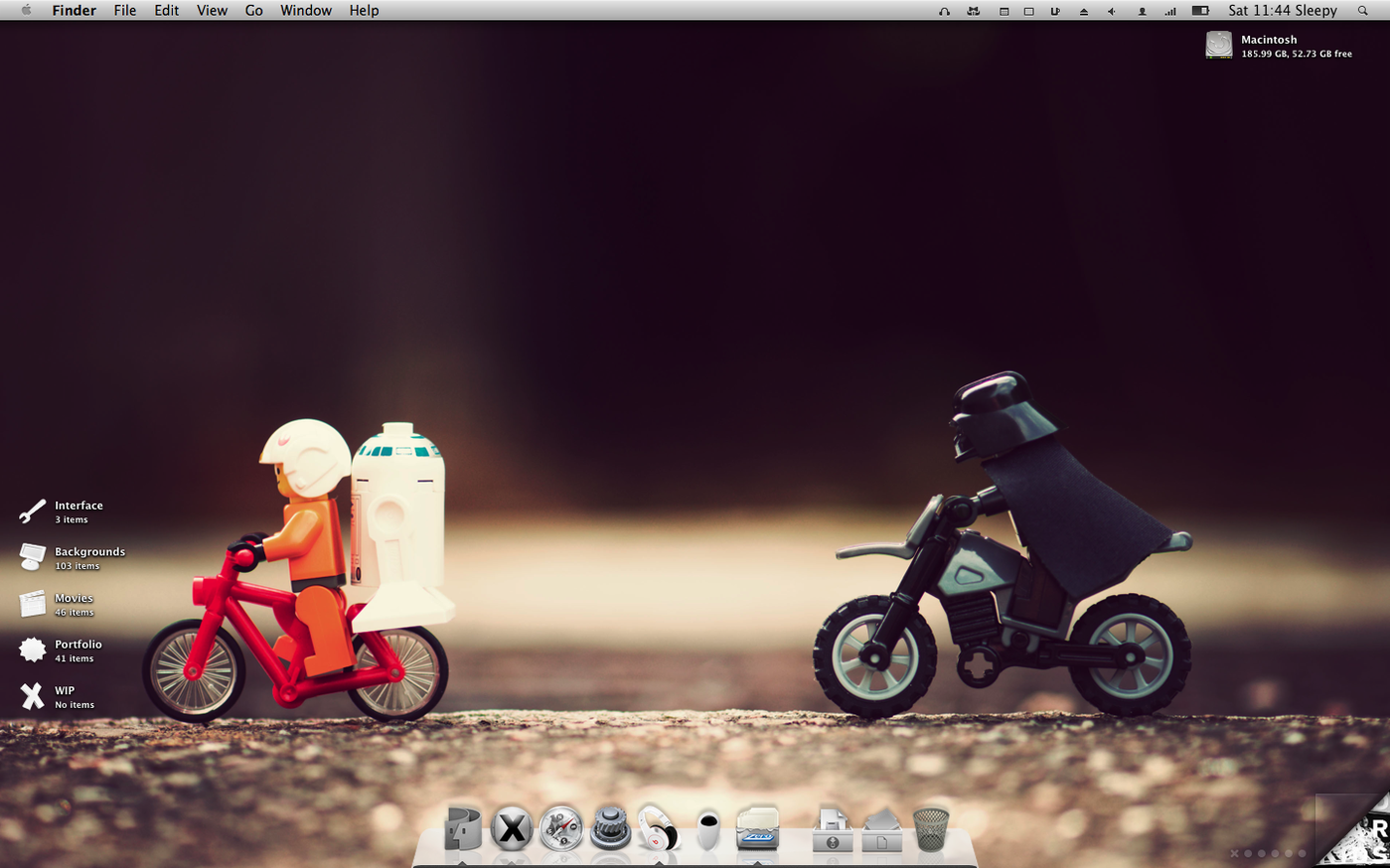Click the 'Backgrounds' label text
1390x868 pixels.
(x=89, y=551)
